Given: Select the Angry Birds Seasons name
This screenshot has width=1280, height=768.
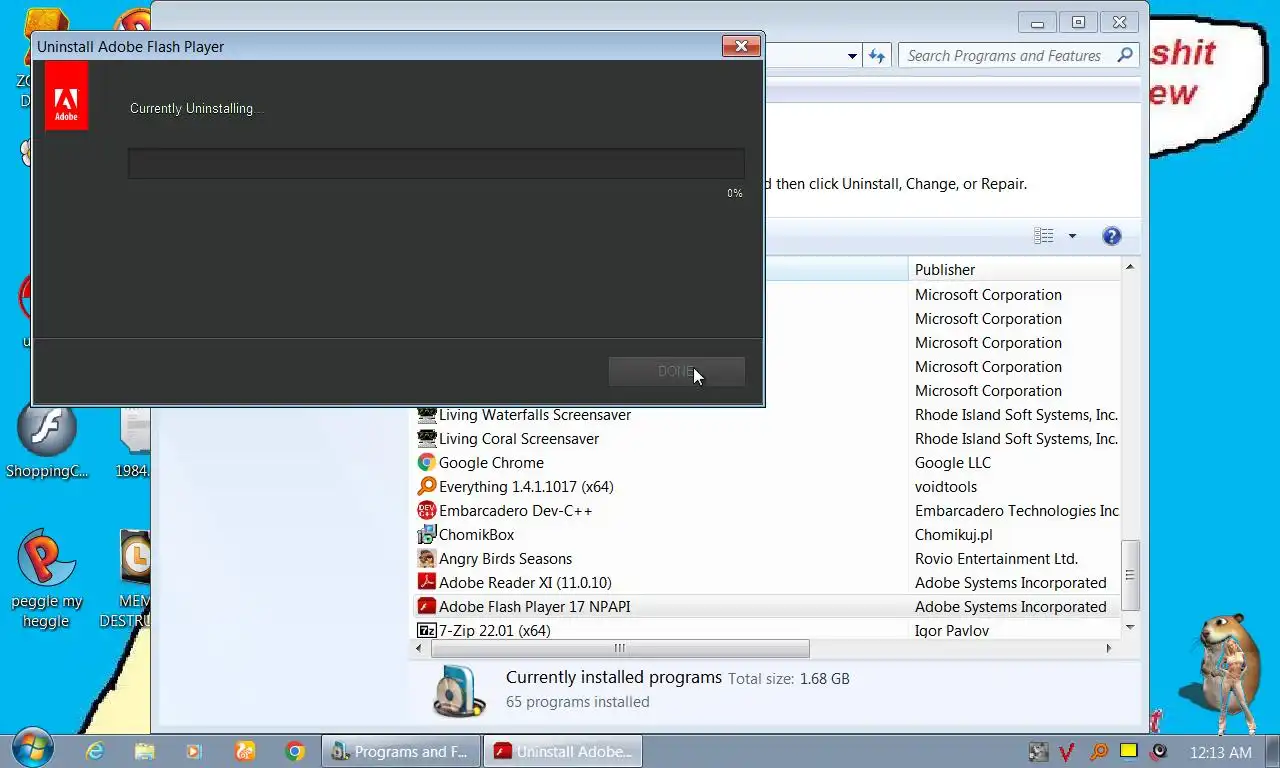Looking at the screenshot, I should coord(505,558).
